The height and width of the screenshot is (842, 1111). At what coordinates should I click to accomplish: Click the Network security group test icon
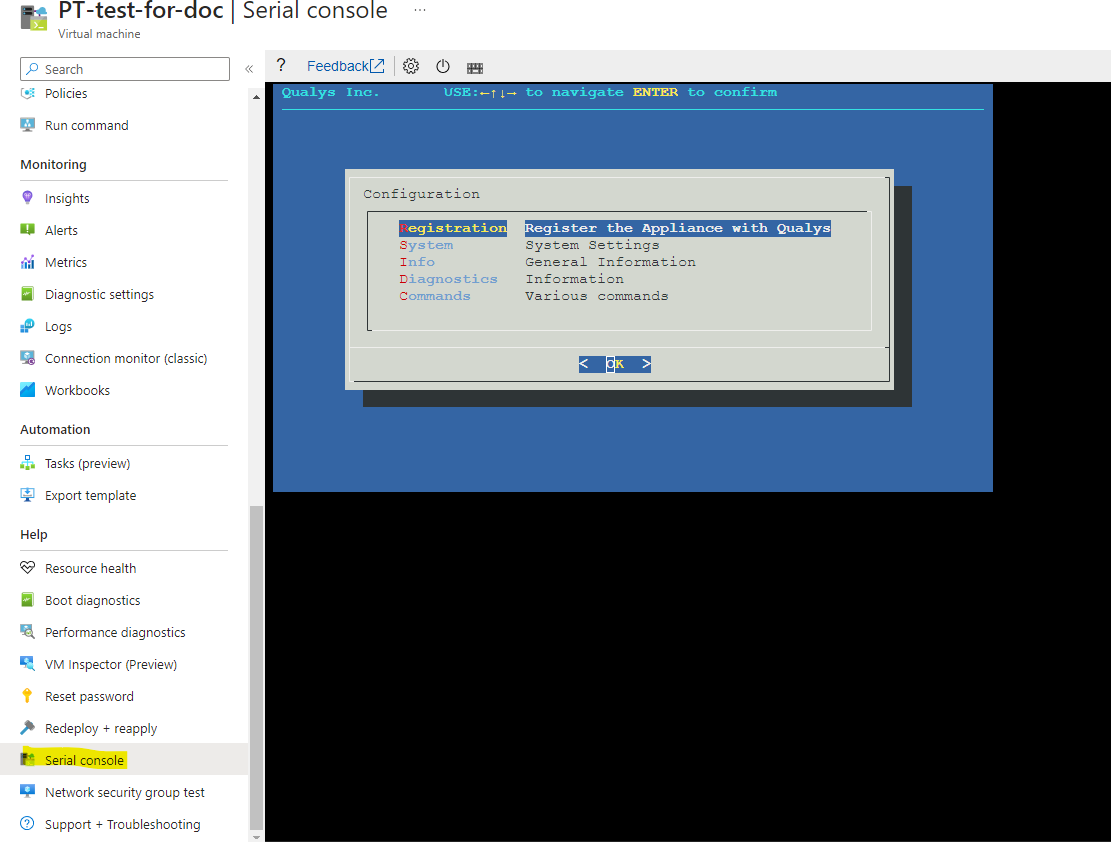tap(28, 792)
